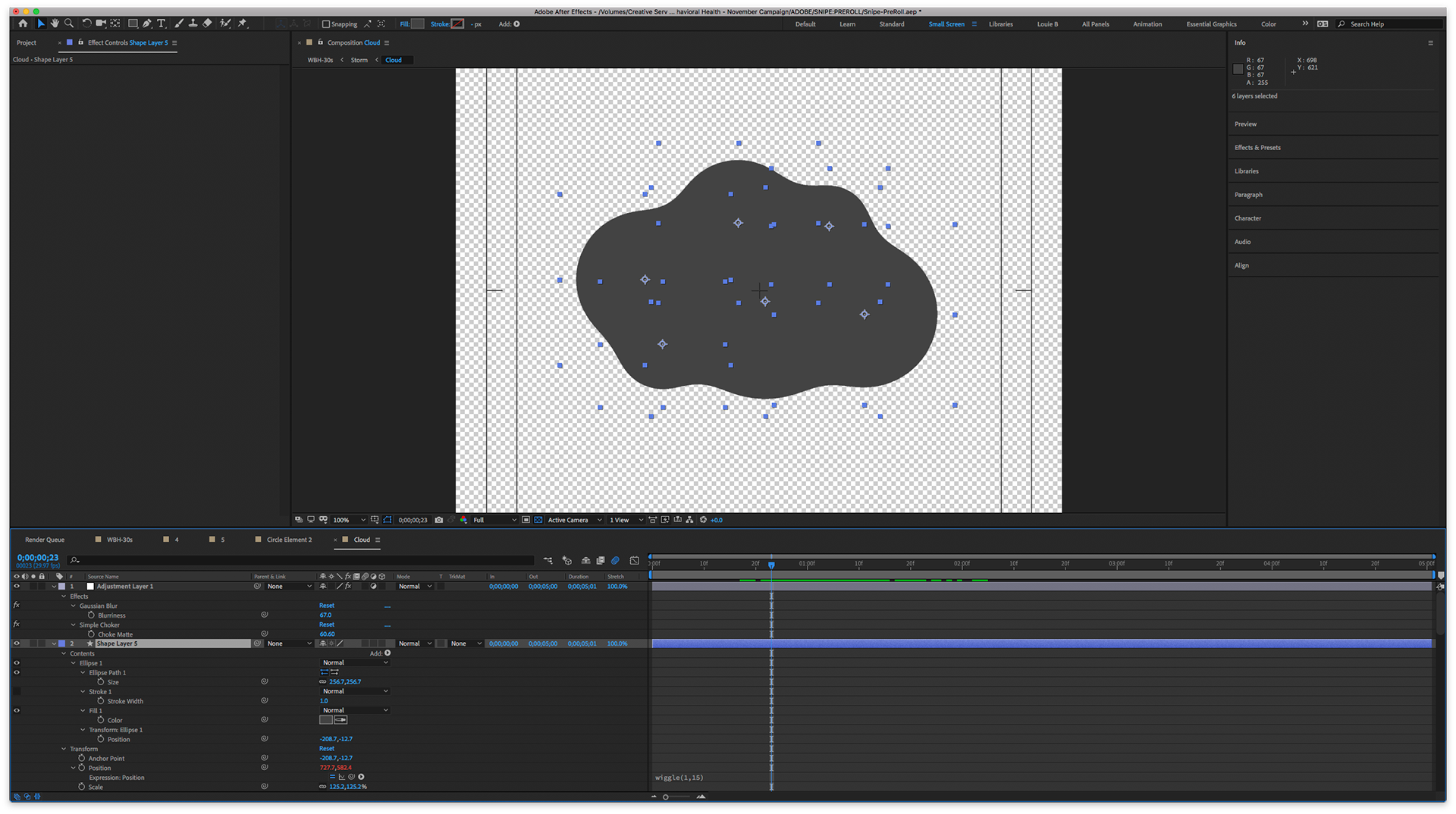Collapse the Gaussian Blur effect group

[x=74, y=606]
